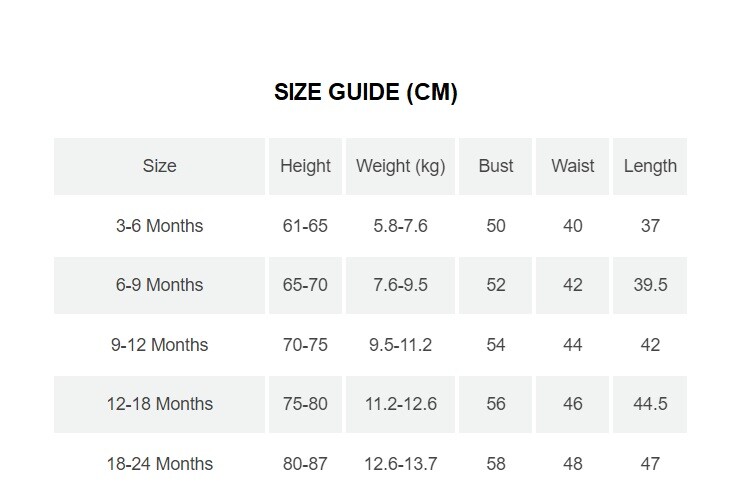Select the 12-18 Months size label
This screenshot has width=750, height=495.
160,404
